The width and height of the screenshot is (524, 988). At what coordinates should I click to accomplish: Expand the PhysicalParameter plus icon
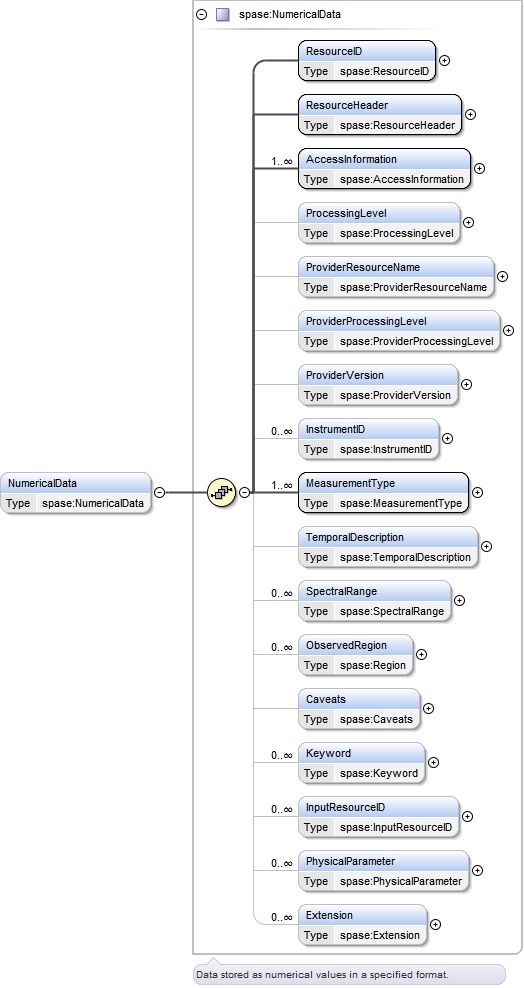[477, 870]
